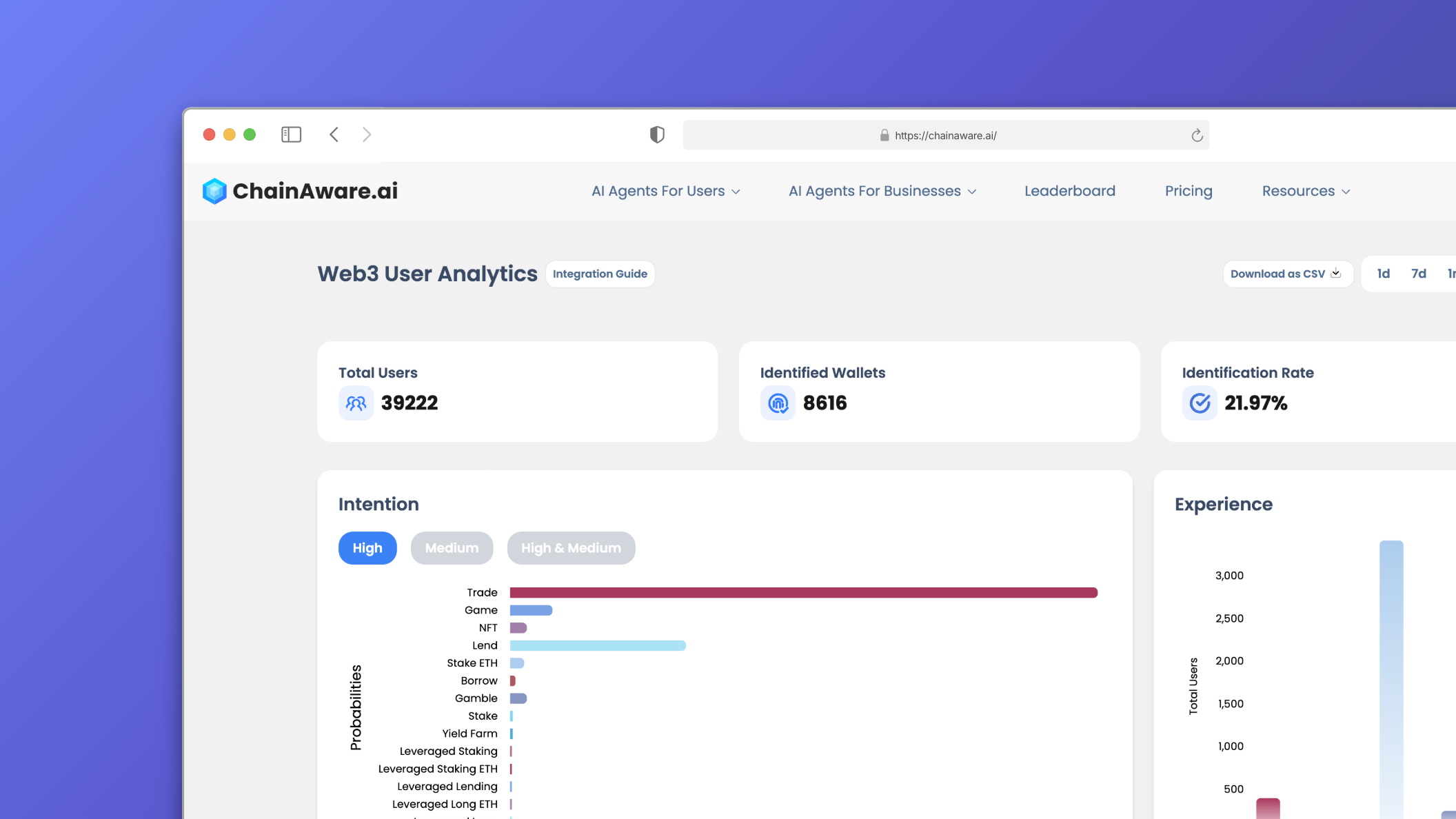Click the Lend intention bar
The image size is (1456, 819).
tap(598, 645)
